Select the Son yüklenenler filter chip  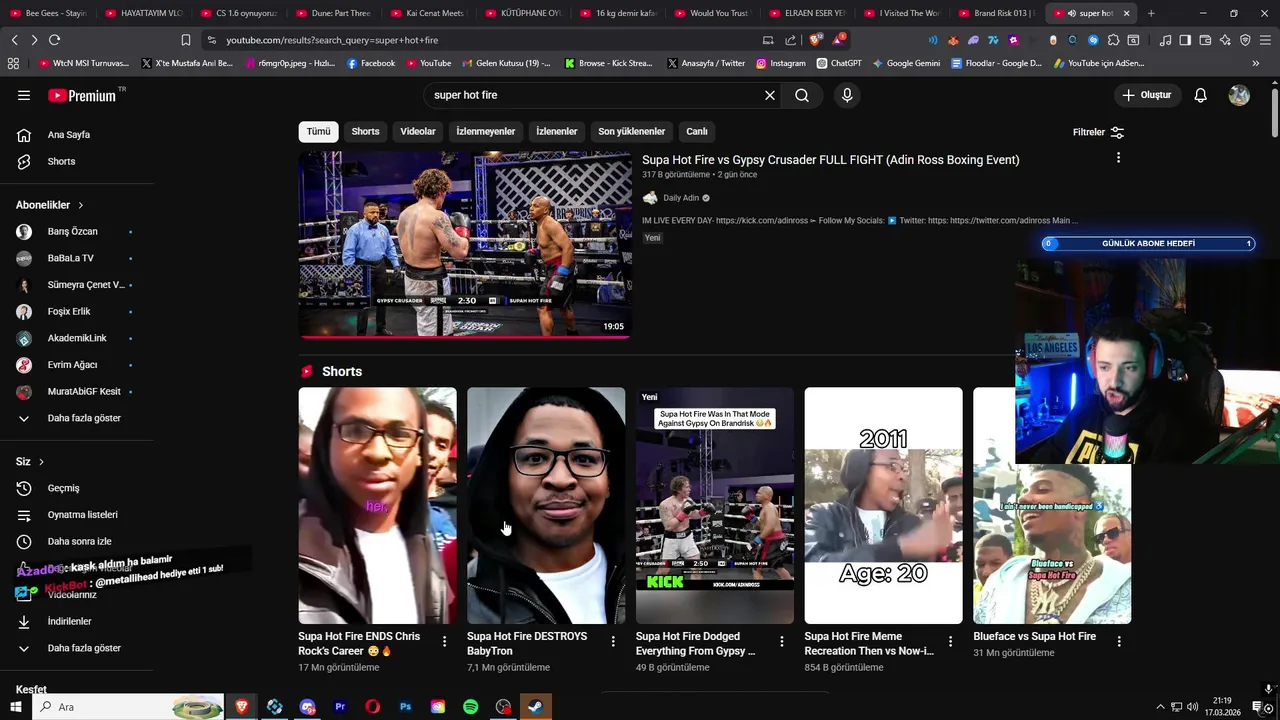coord(631,131)
